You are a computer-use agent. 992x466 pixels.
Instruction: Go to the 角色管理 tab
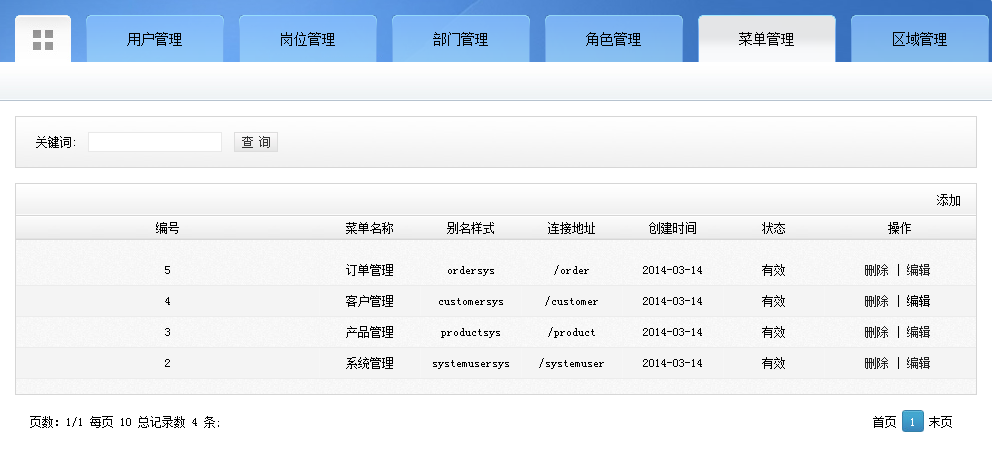pyautogui.click(x=613, y=40)
